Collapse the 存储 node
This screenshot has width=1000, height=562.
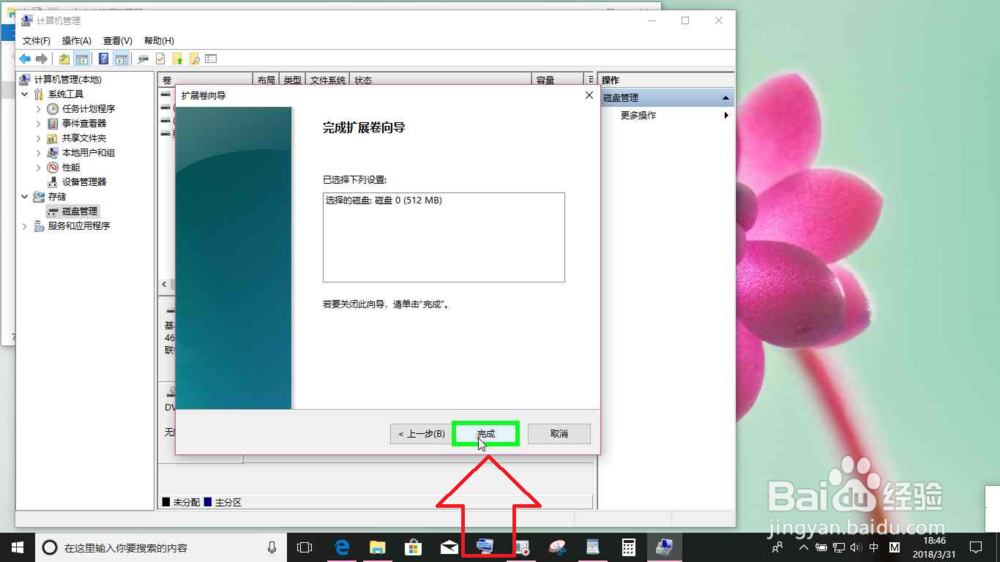tap(25, 196)
